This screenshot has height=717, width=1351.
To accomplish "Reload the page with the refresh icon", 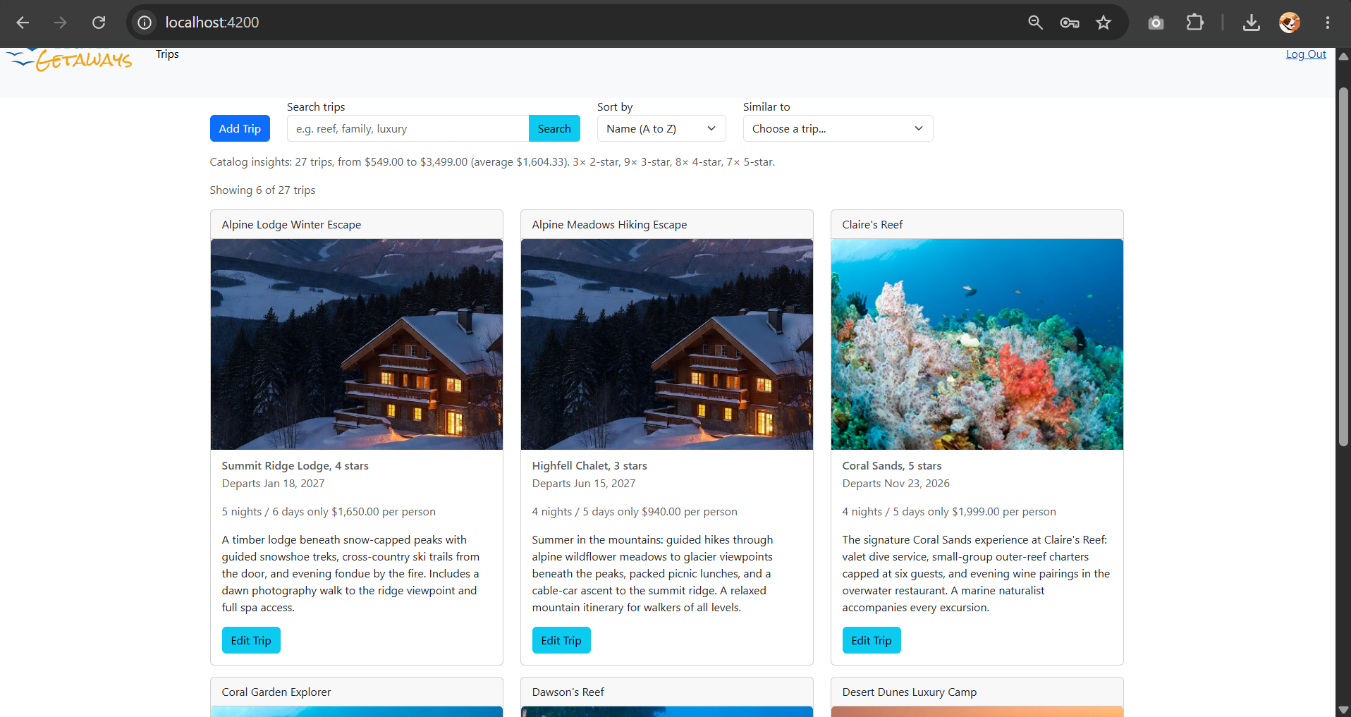I will pos(99,22).
